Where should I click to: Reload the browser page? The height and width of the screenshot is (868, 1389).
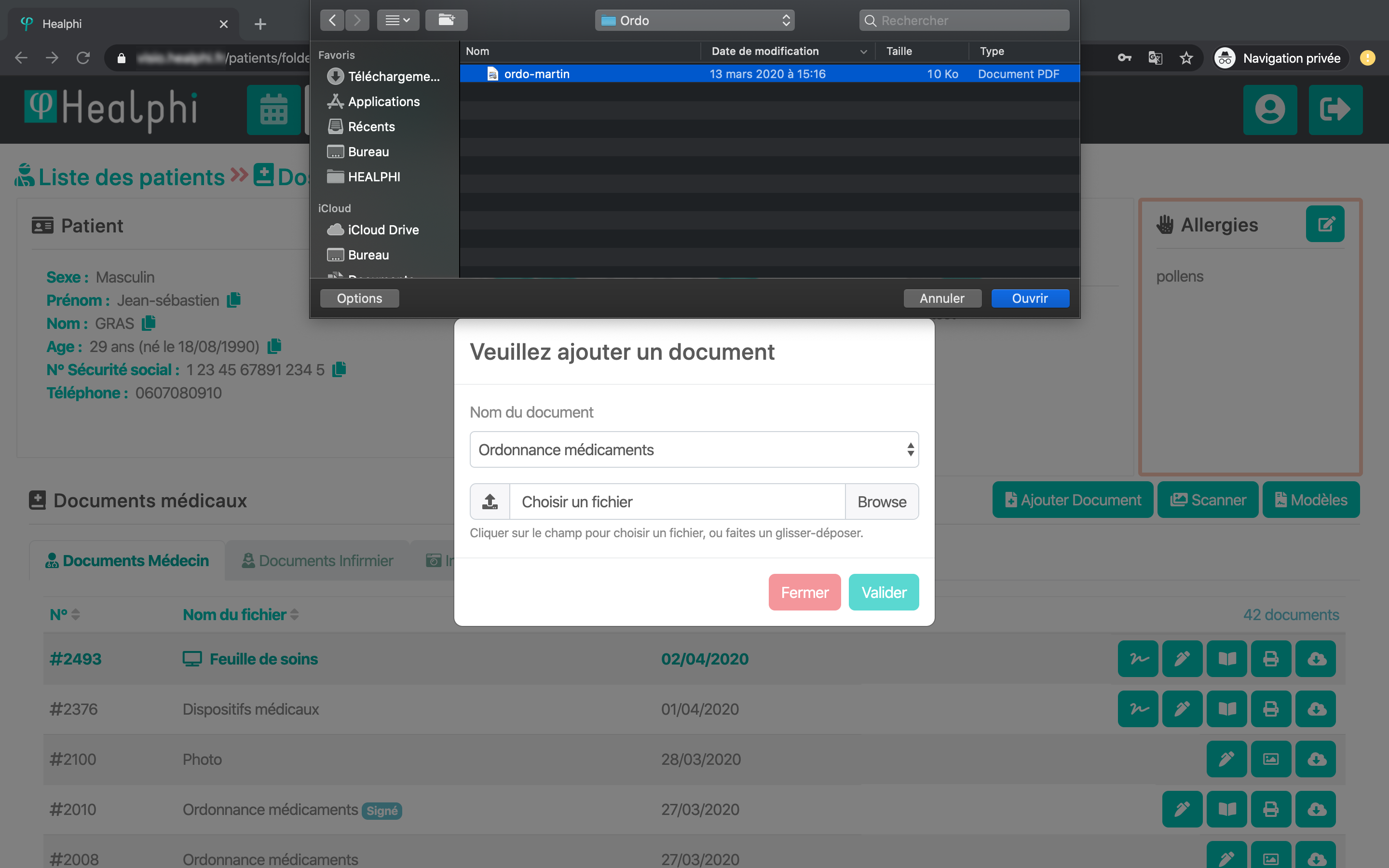pyautogui.click(x=83, y=58)
